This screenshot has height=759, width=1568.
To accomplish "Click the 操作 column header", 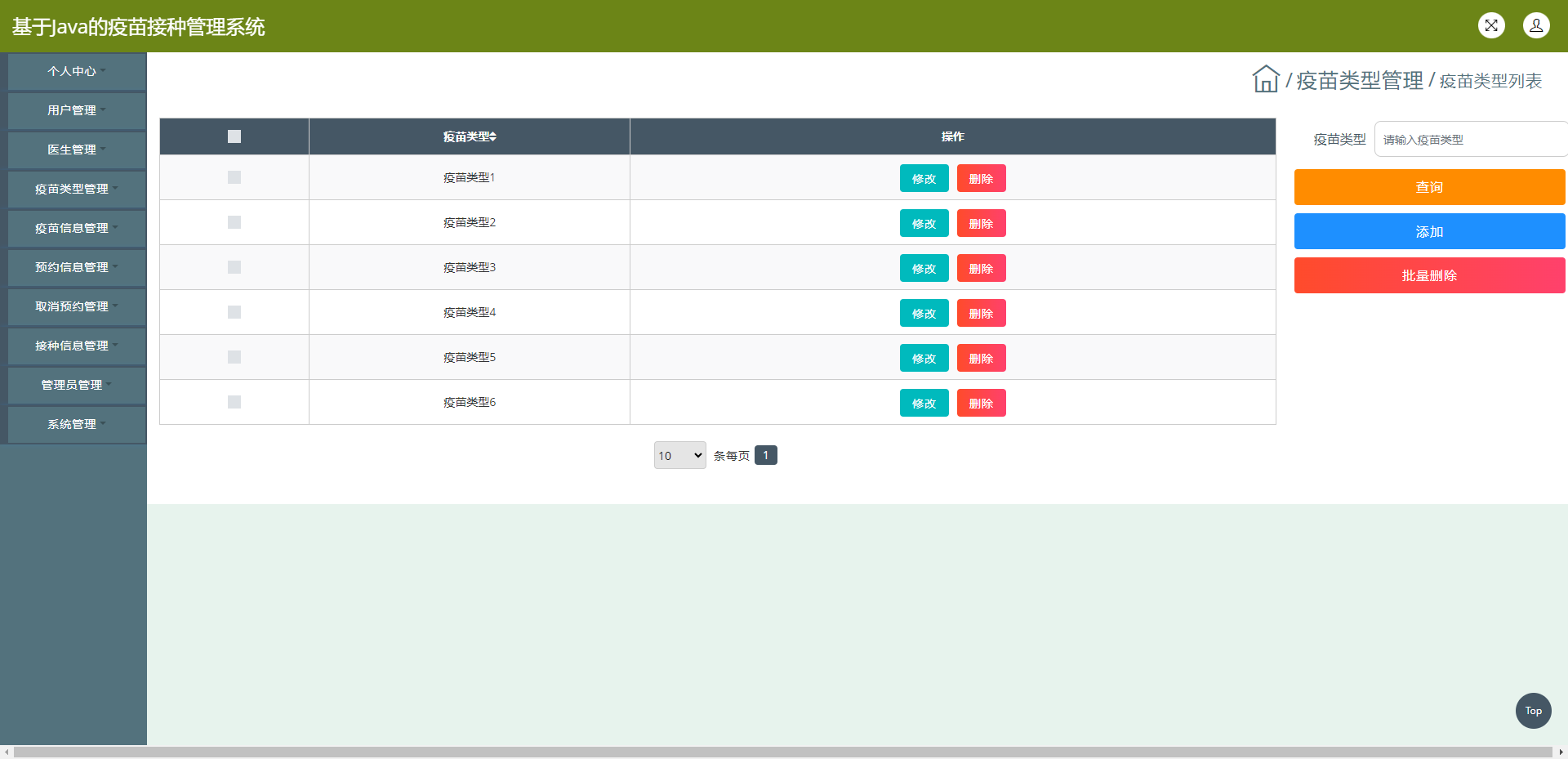I will click(952, 136).
